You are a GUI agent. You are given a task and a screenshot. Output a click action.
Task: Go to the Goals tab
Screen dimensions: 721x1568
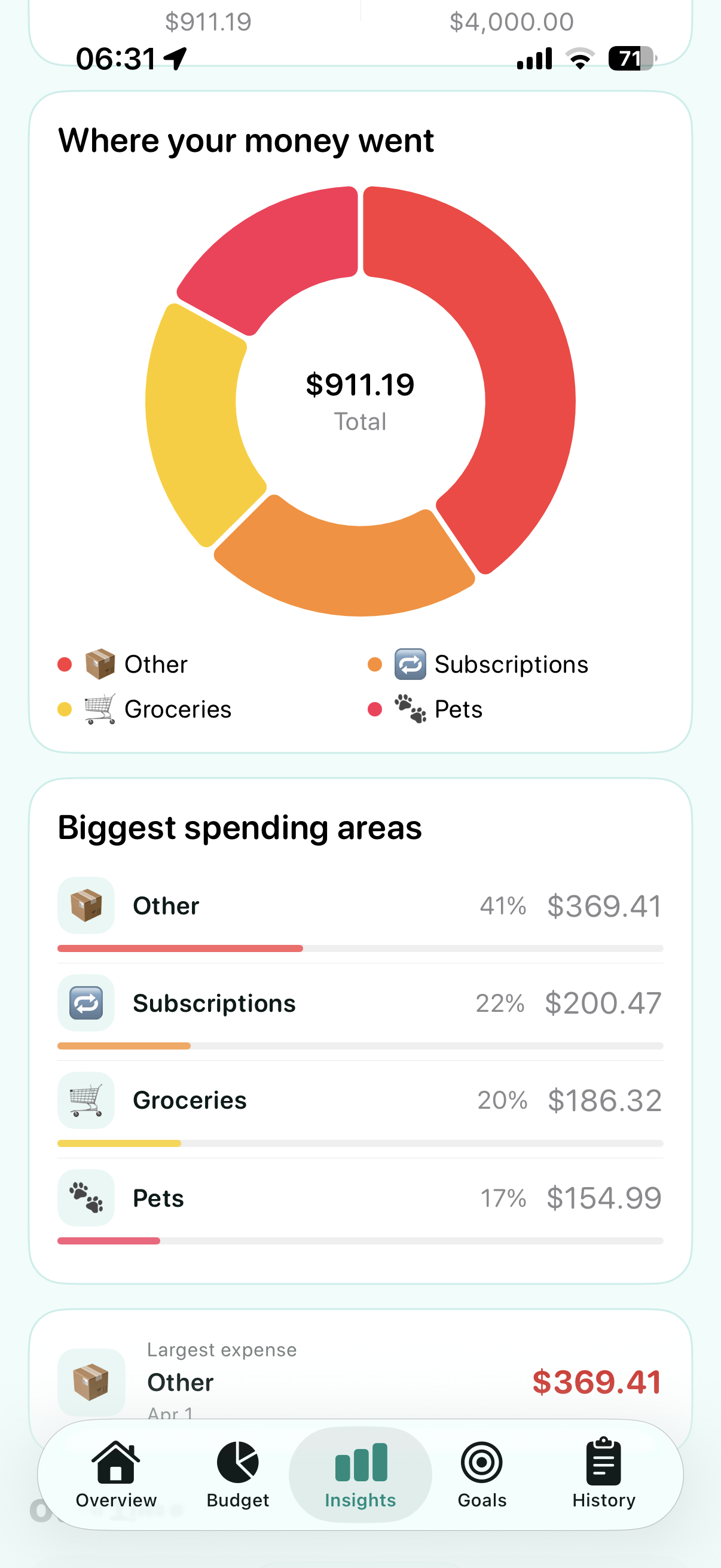click(x=482, y=1474)
